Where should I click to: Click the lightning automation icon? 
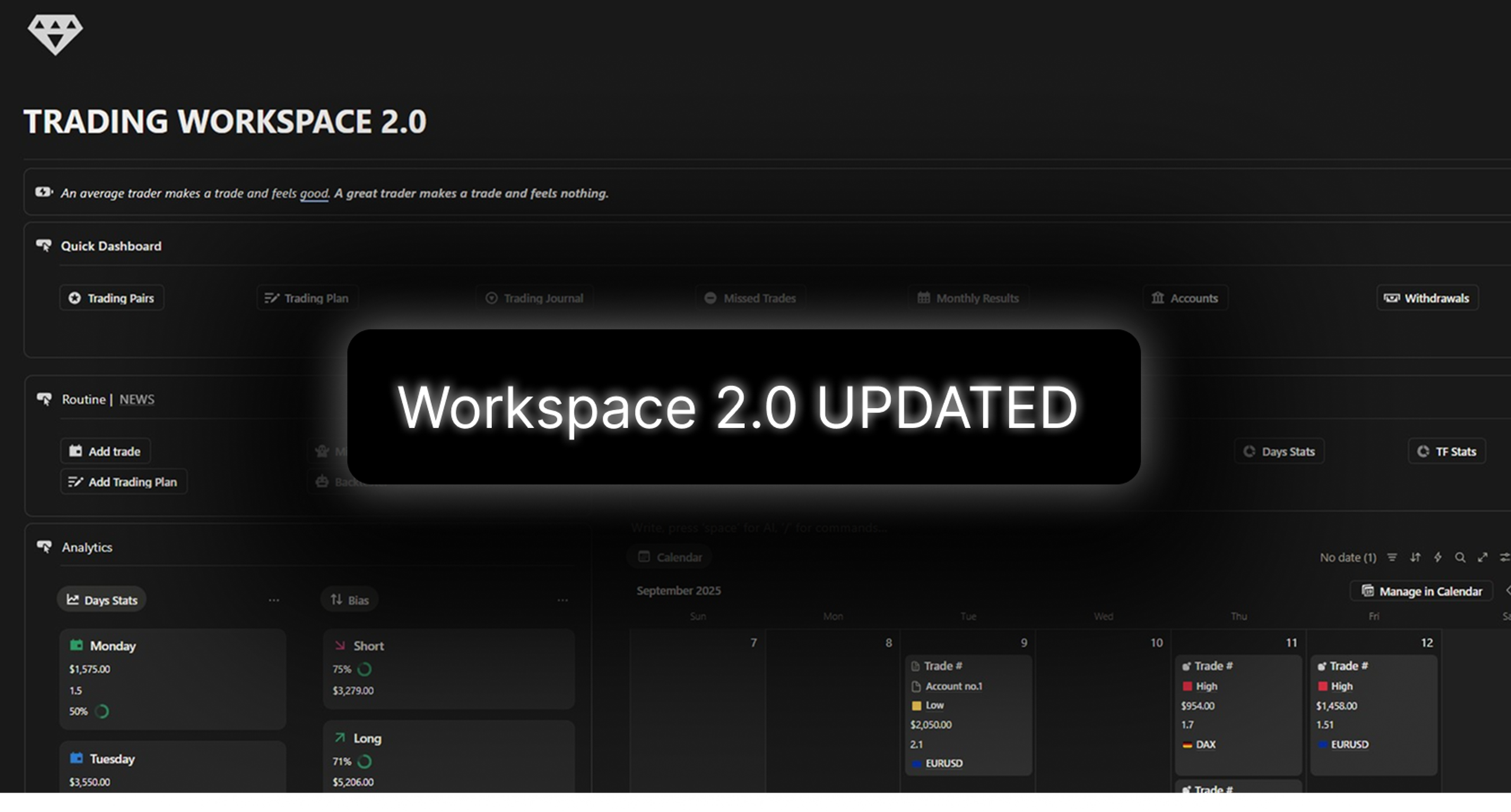pos(1438,558)
